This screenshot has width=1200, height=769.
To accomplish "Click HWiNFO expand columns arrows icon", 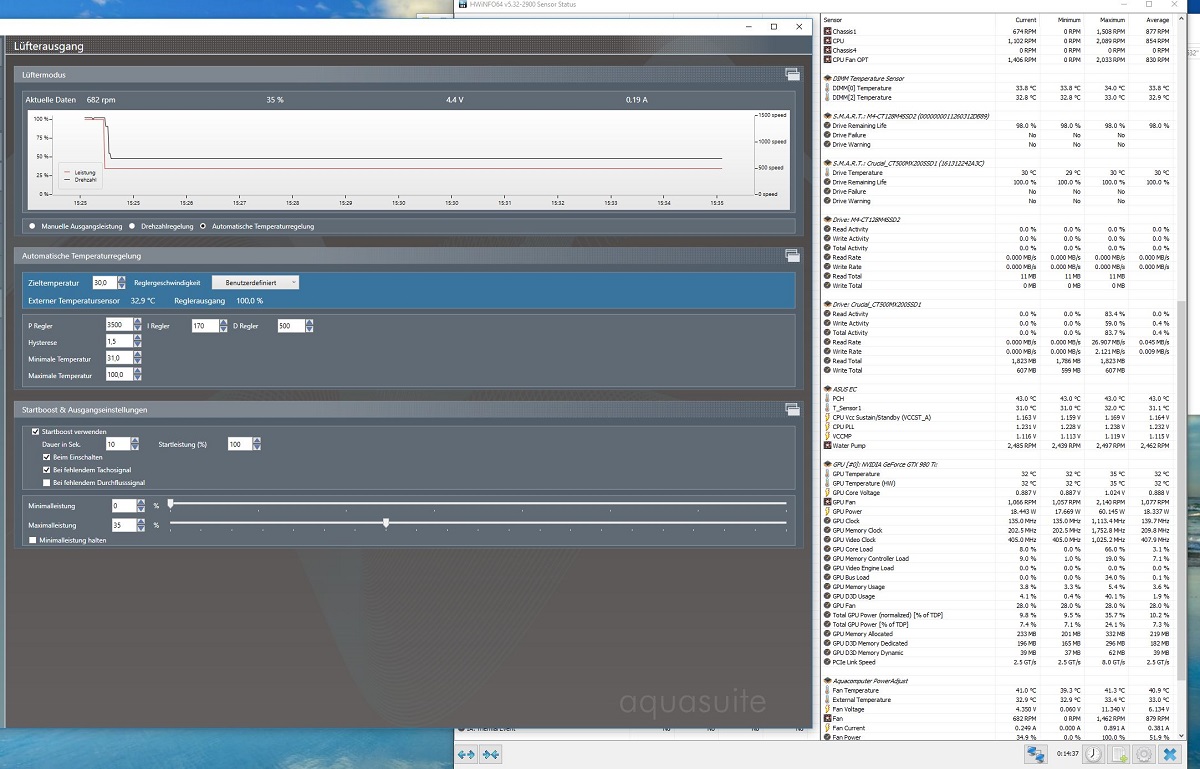I will click(x=466, y=754).
